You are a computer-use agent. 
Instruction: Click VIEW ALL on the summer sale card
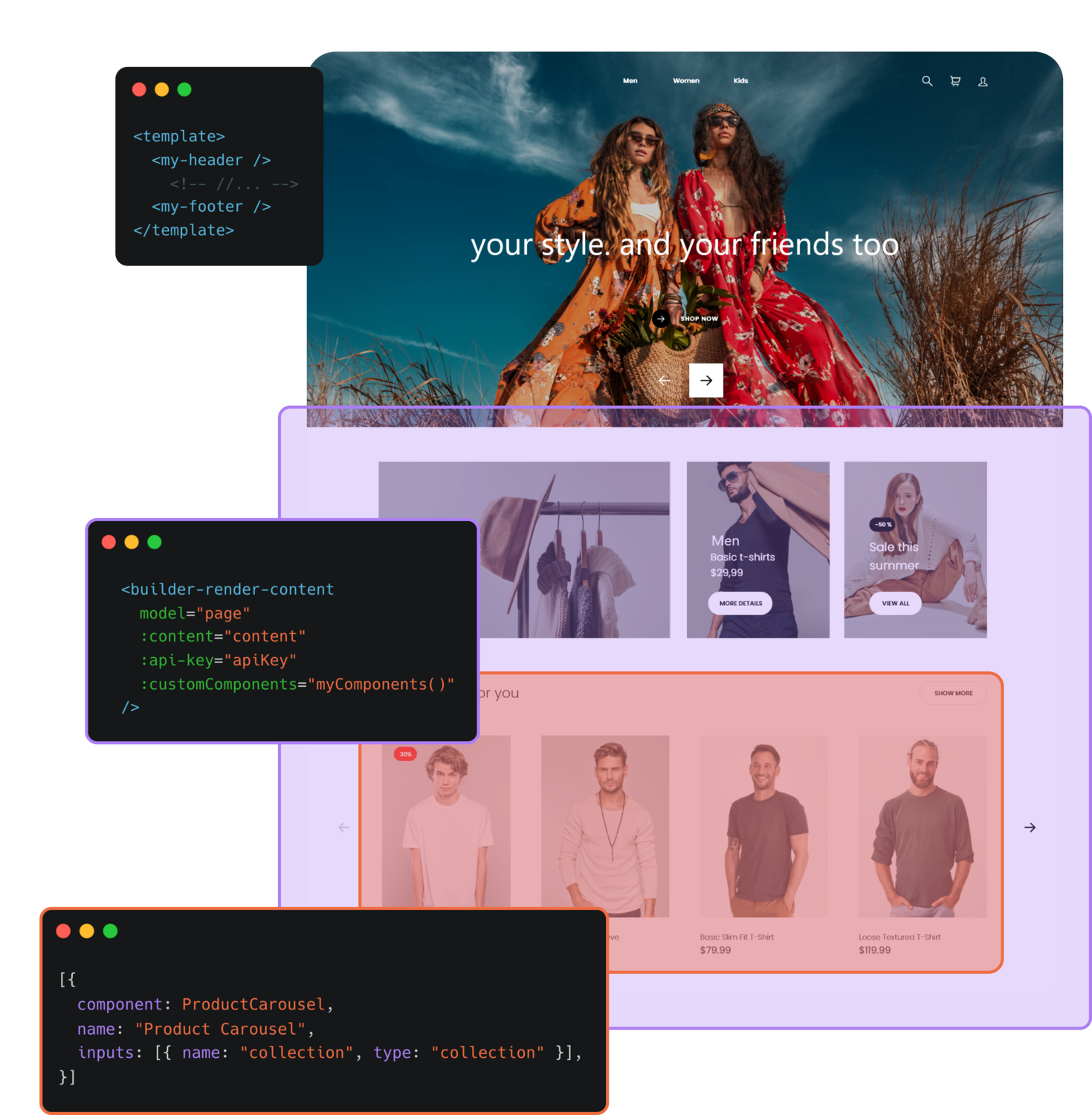point(894,604)
